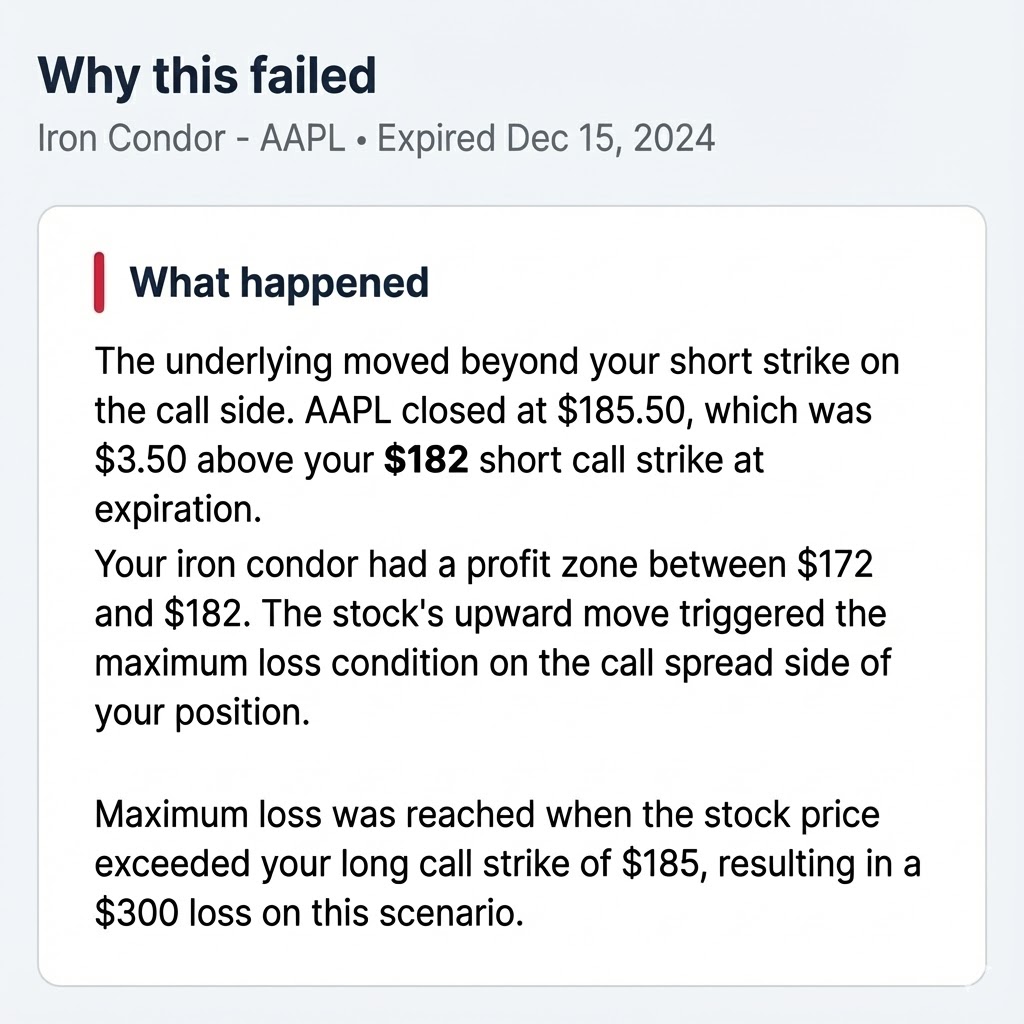Click the 'Expired Dec 15, 2024' date text
Image resolution: width=1024 pixels, height=1024 pixels.
click(x=546, y=138)
